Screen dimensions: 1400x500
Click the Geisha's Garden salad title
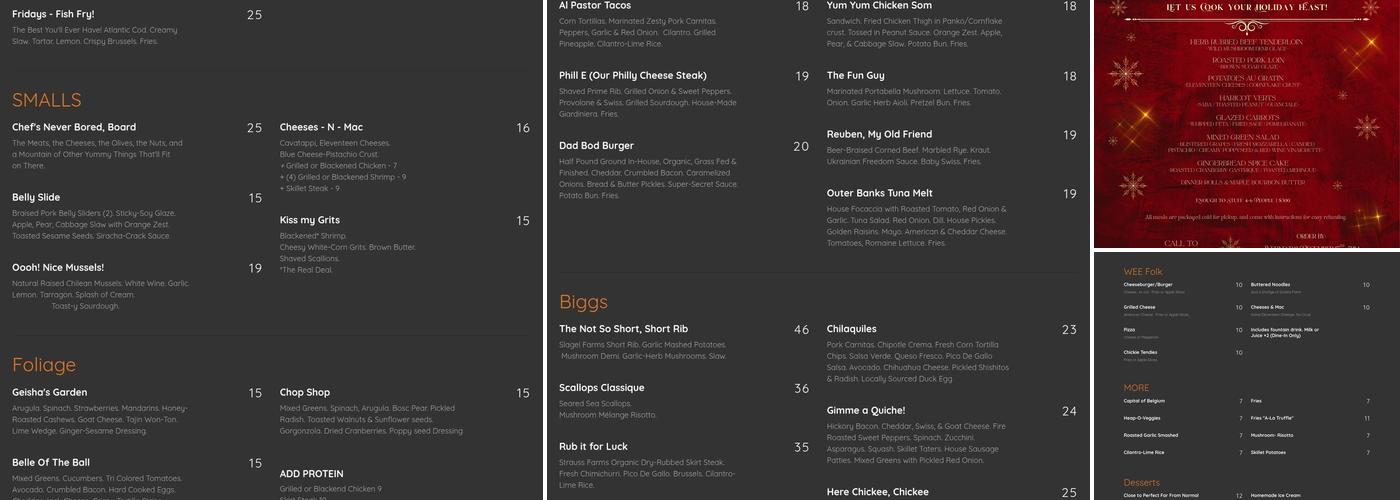(x=50, y=393)
